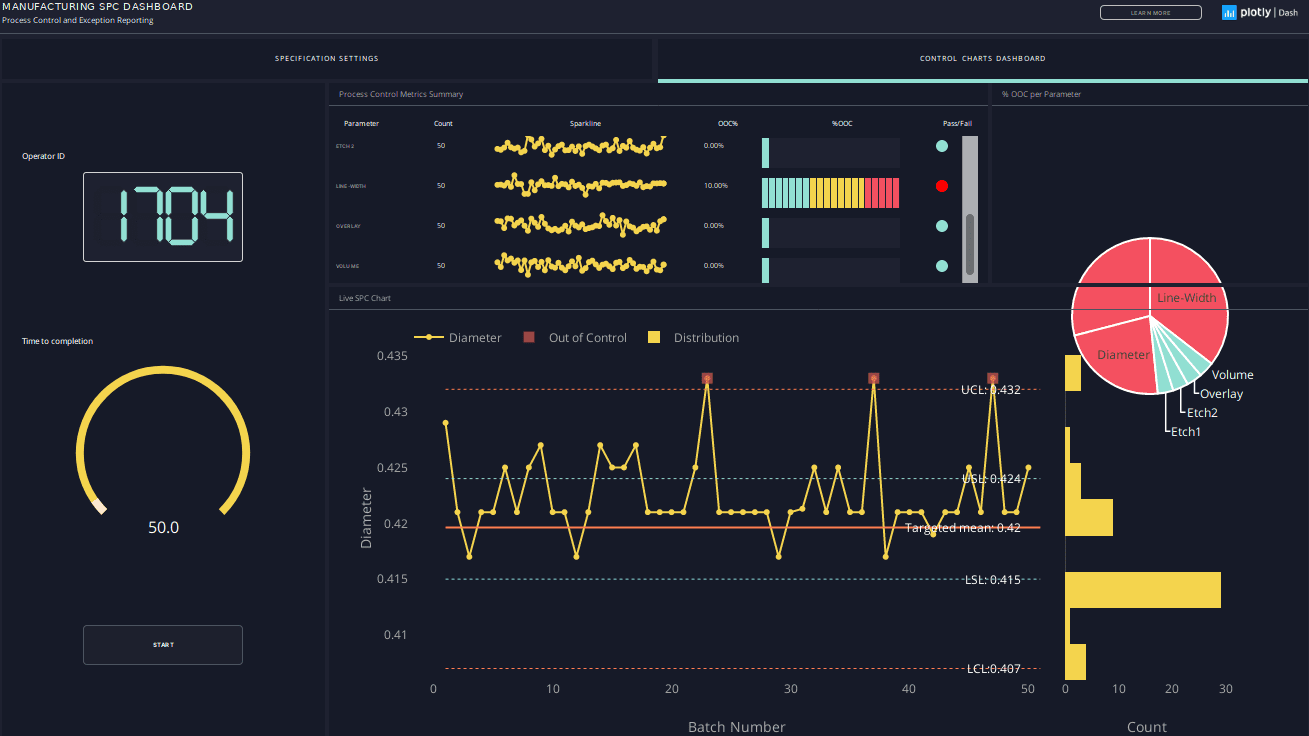Click the green pass indicator for Etch2
This screenshot has width=1309, height=736.
click(x=941, y=146)
